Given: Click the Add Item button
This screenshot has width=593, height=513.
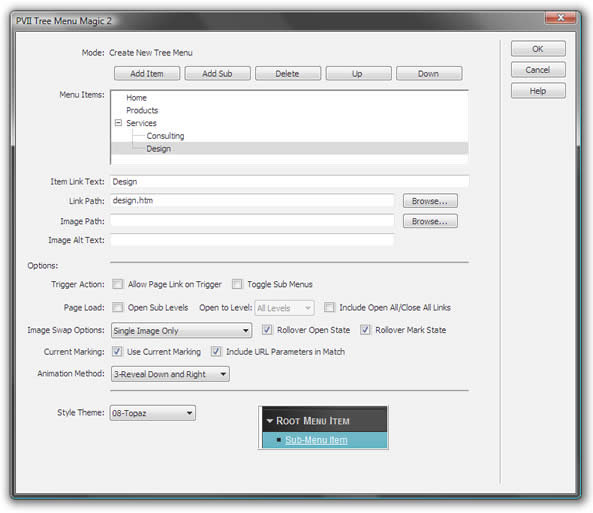Looking at the screenshot, I should (x=147, y=73).
